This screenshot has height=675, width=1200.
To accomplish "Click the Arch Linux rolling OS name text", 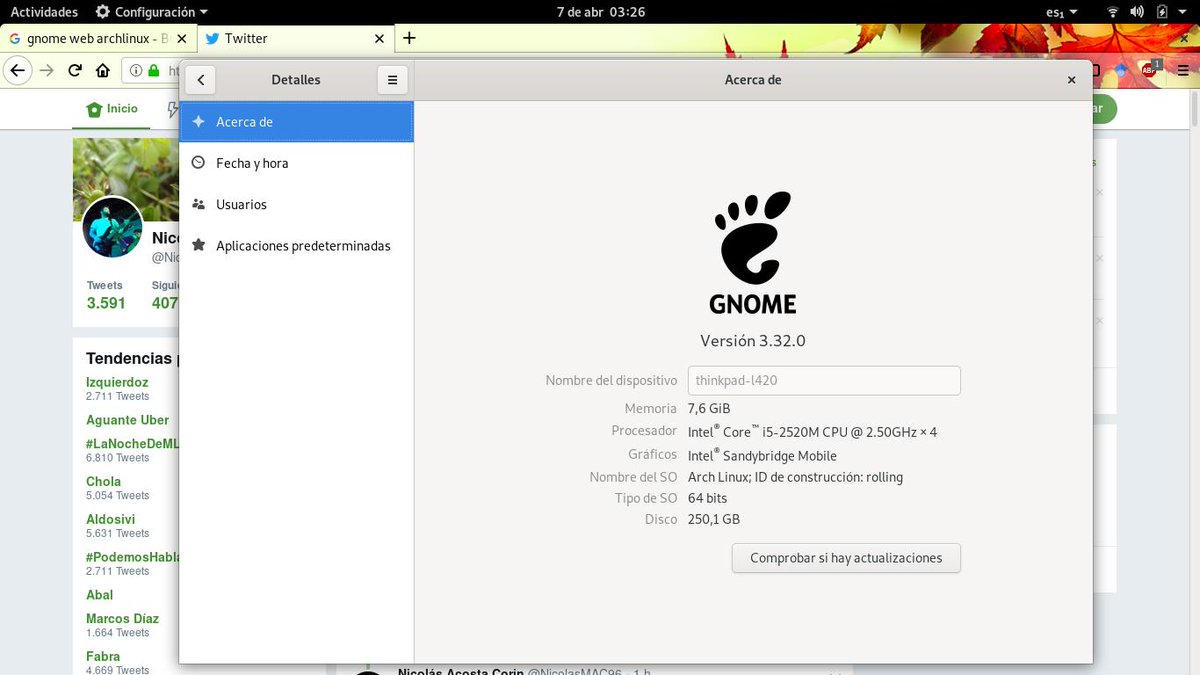I will tap(795, 477).
